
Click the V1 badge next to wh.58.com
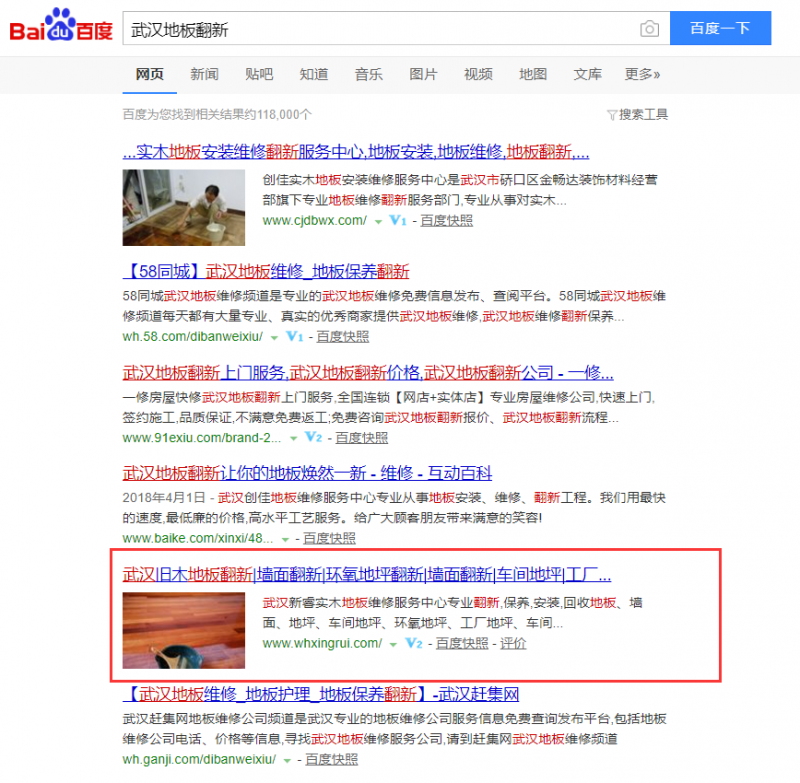click(293, 338)
